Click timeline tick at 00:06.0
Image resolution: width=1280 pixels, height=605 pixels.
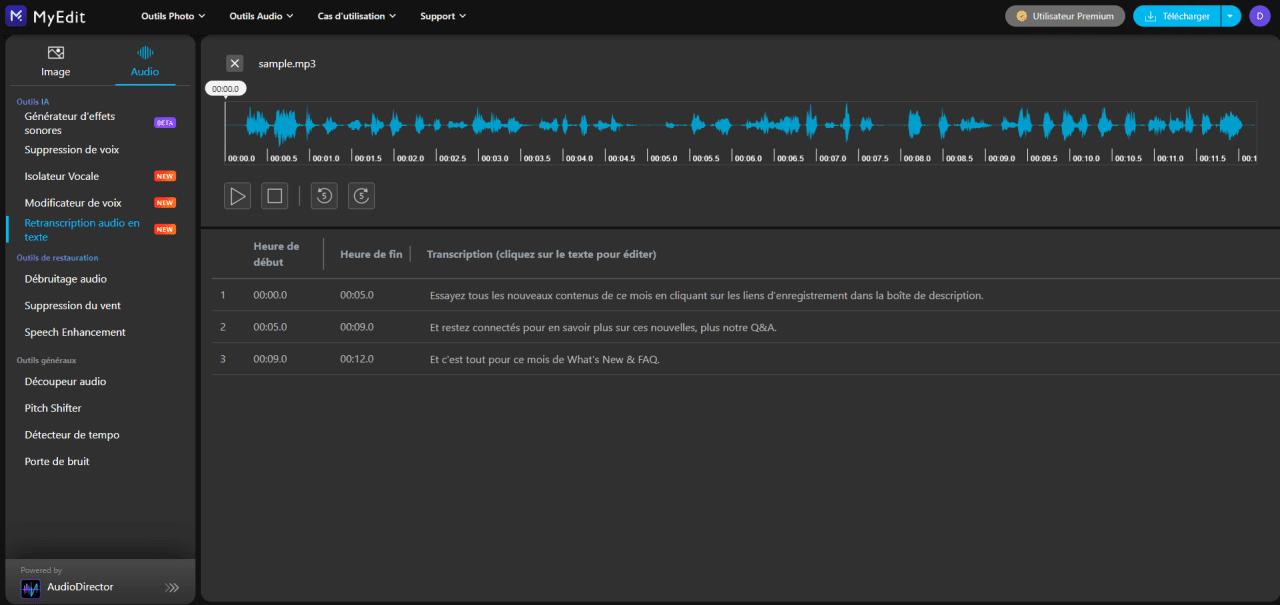coord(747,158)
